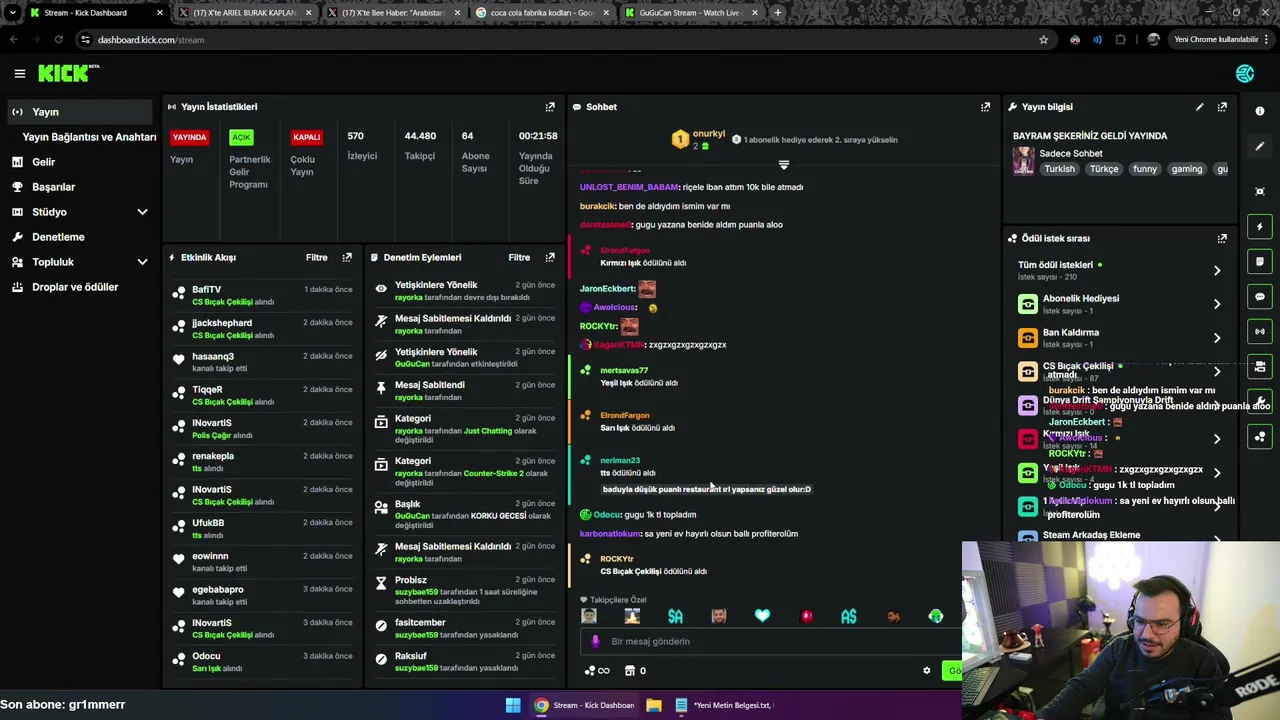Expand the Stüdyo sidebar section

point(142,212)
